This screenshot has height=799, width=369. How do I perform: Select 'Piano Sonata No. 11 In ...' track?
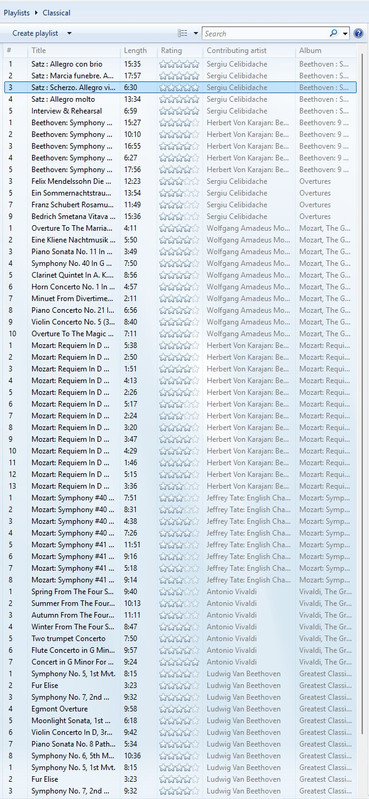coord(180,252)
